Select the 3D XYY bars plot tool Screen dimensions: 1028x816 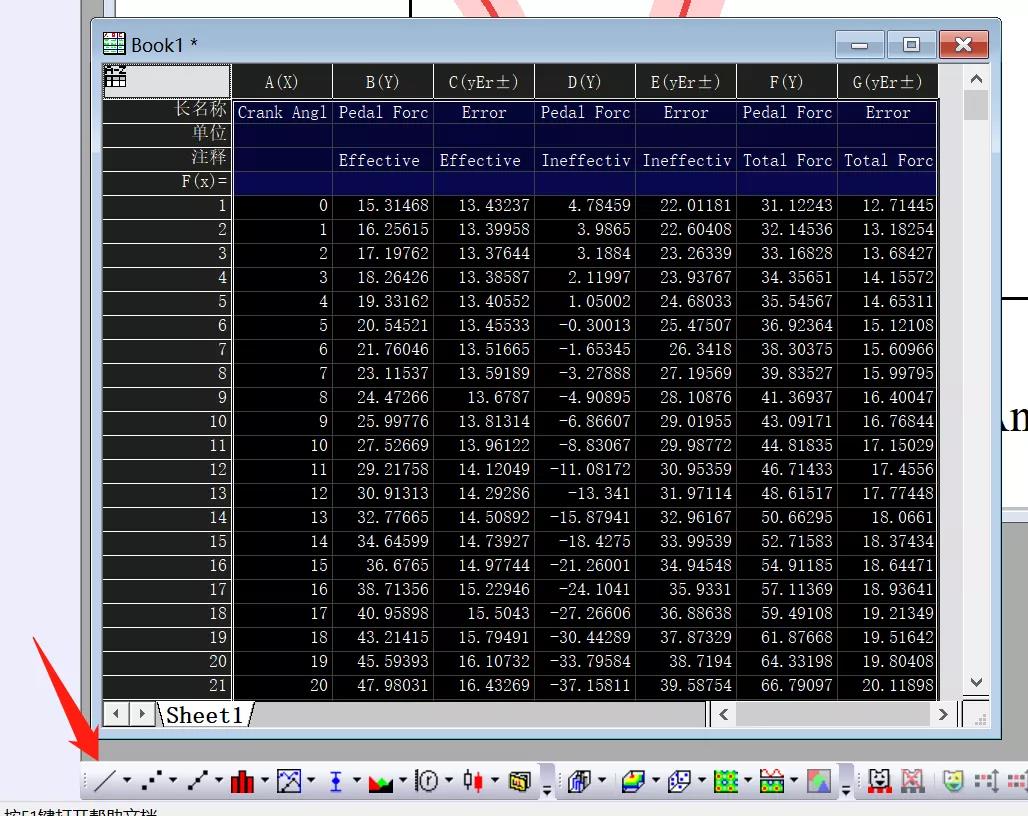580,781
